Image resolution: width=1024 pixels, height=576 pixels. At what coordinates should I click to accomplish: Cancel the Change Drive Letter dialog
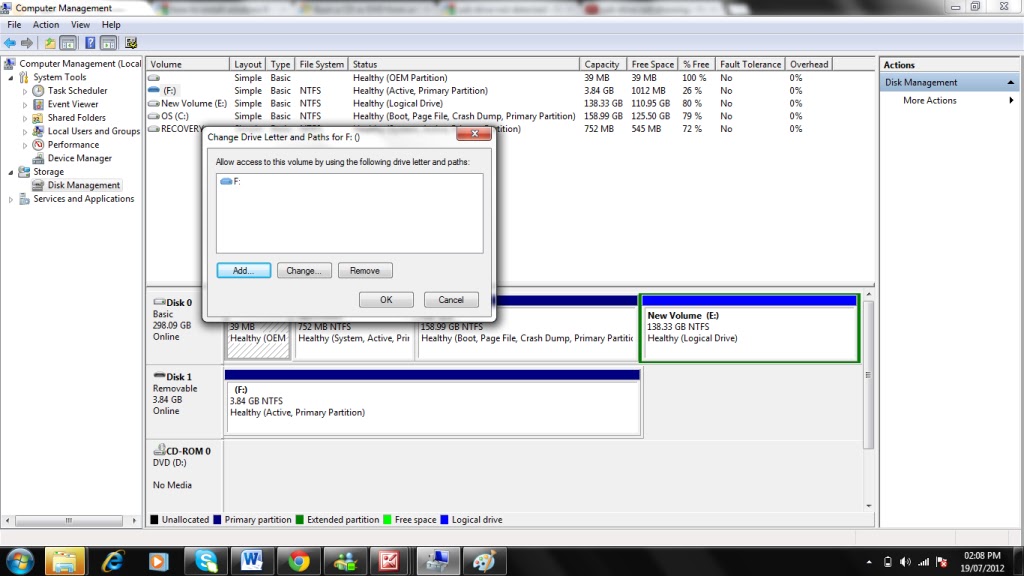pos(450,299)
